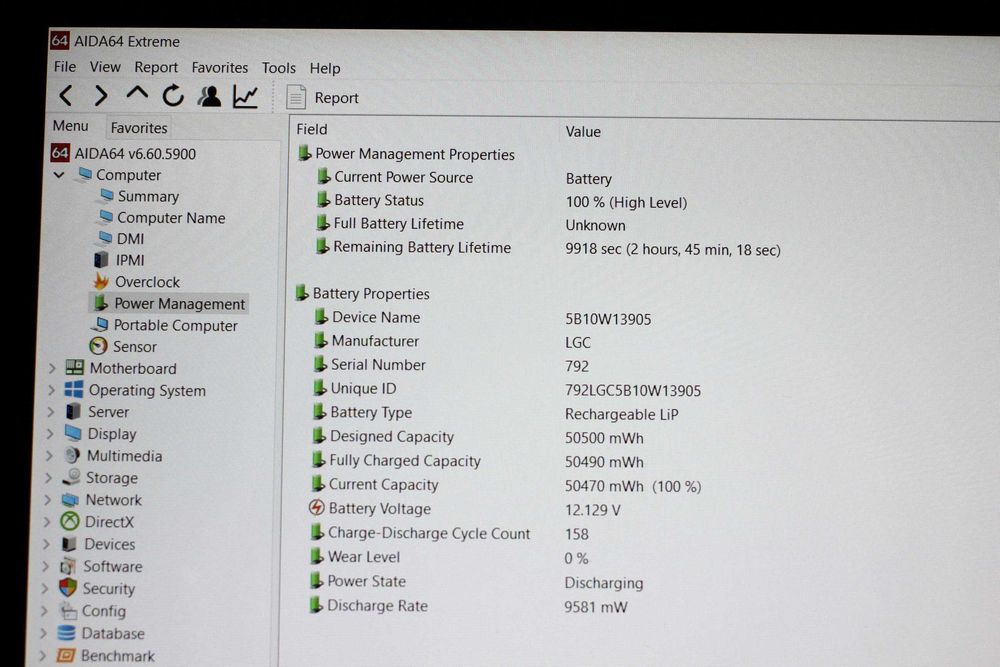Screen dimensions: 1000x667
Task: Click the Overclock flame icon
Action: [101, 281]
